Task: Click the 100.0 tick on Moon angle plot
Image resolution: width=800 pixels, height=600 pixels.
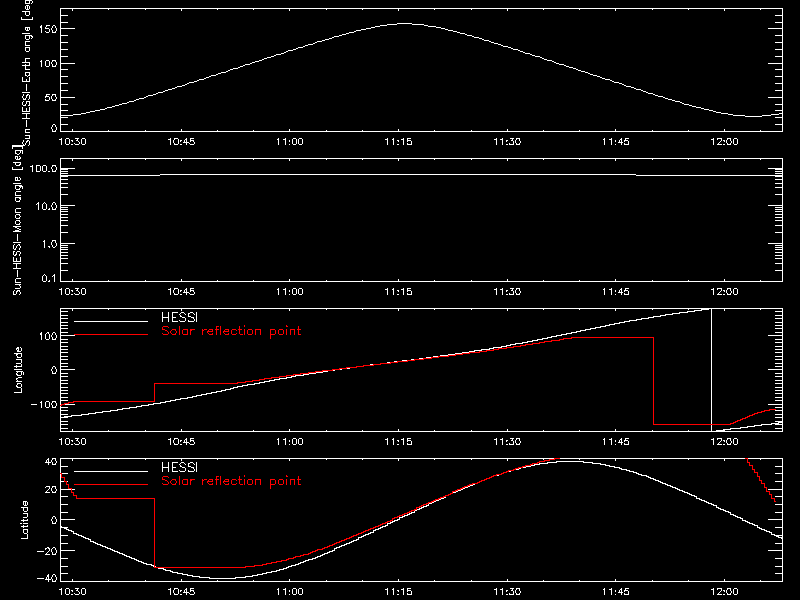Action: [44, 169]
